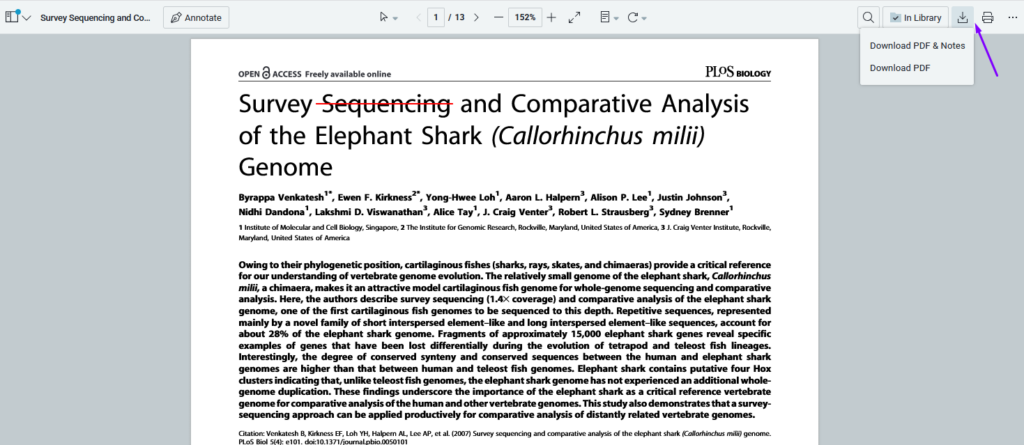The image size is (1024, 445).
Task: Go to the previous page
Action: (418, 18)
